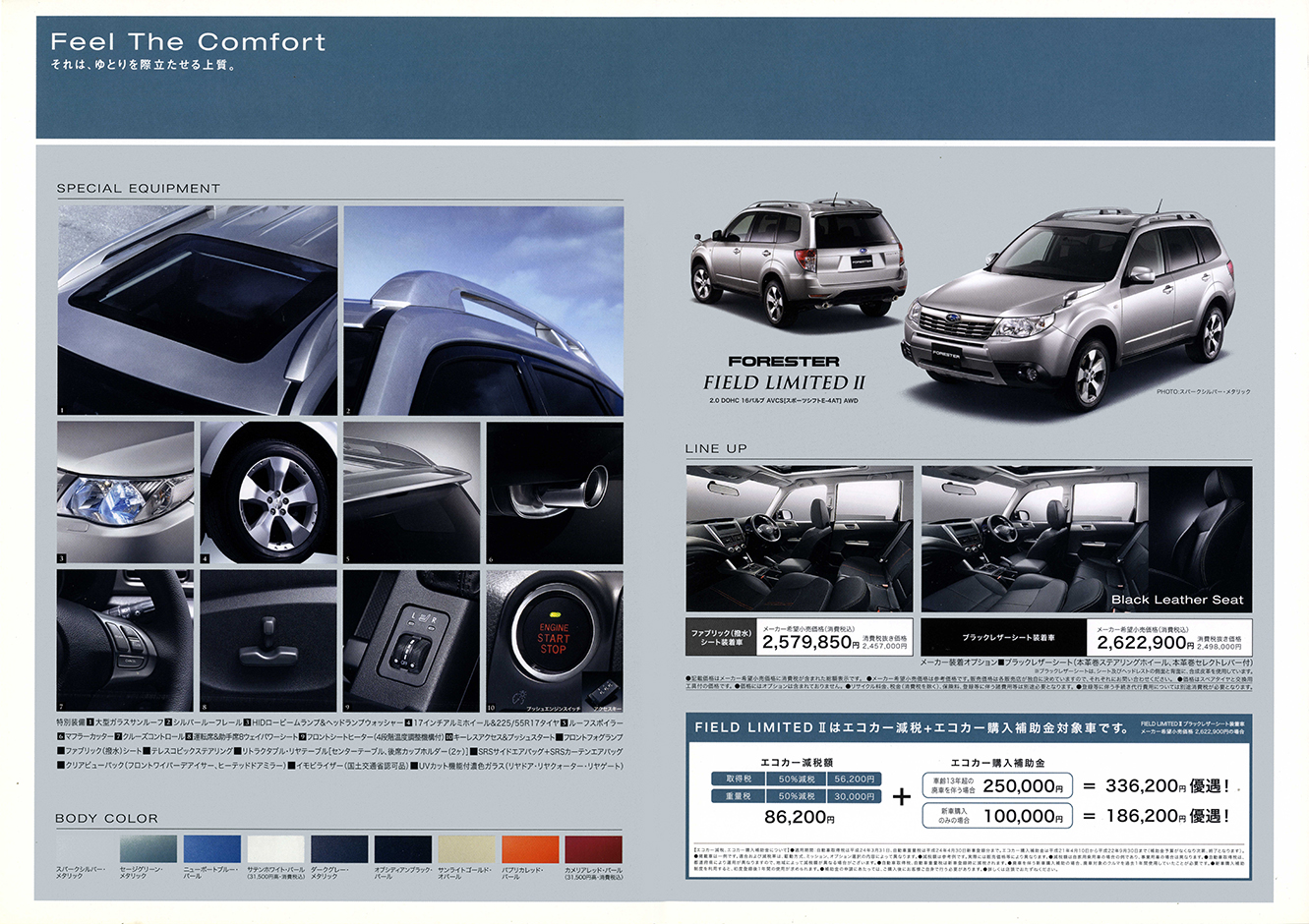This screenshot has height=924, width=1309.
Task: Click the 2,498,000円 tax-excluded price
Action: 1220,646
